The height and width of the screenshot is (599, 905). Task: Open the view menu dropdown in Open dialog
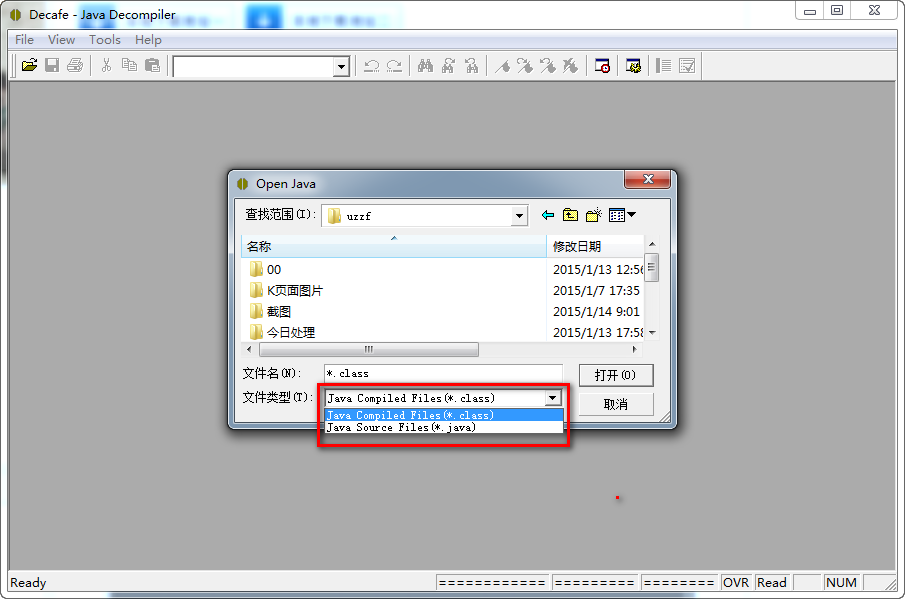(x=622, y=215)
